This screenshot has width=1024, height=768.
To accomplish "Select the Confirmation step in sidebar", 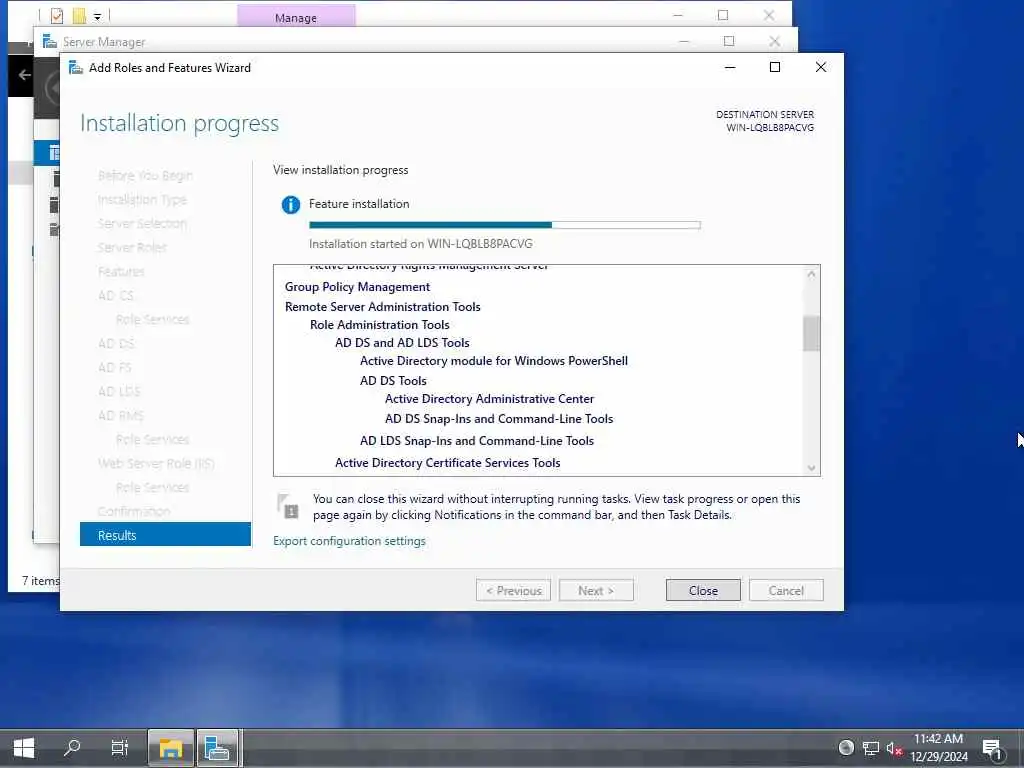I will [x=134, y=511].
